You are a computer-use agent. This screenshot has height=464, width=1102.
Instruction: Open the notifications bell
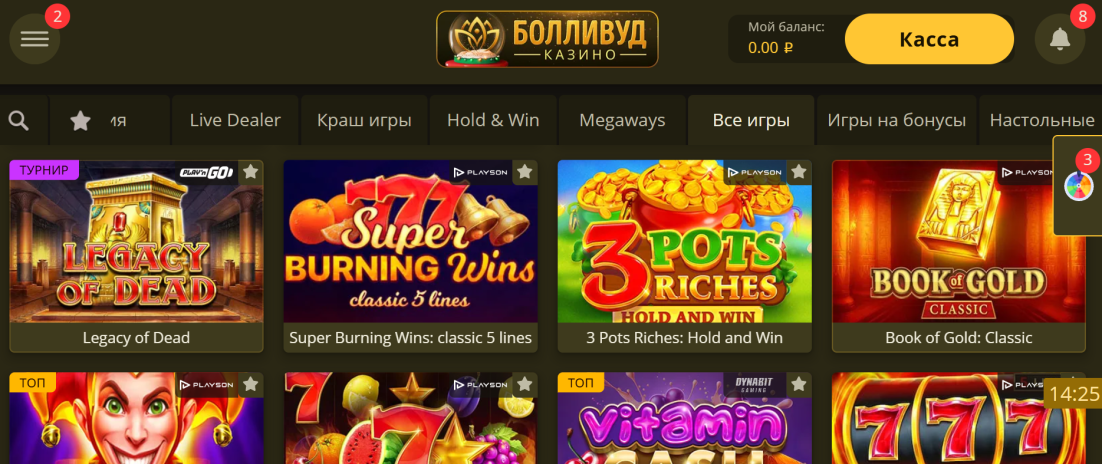click(1060, 39)
